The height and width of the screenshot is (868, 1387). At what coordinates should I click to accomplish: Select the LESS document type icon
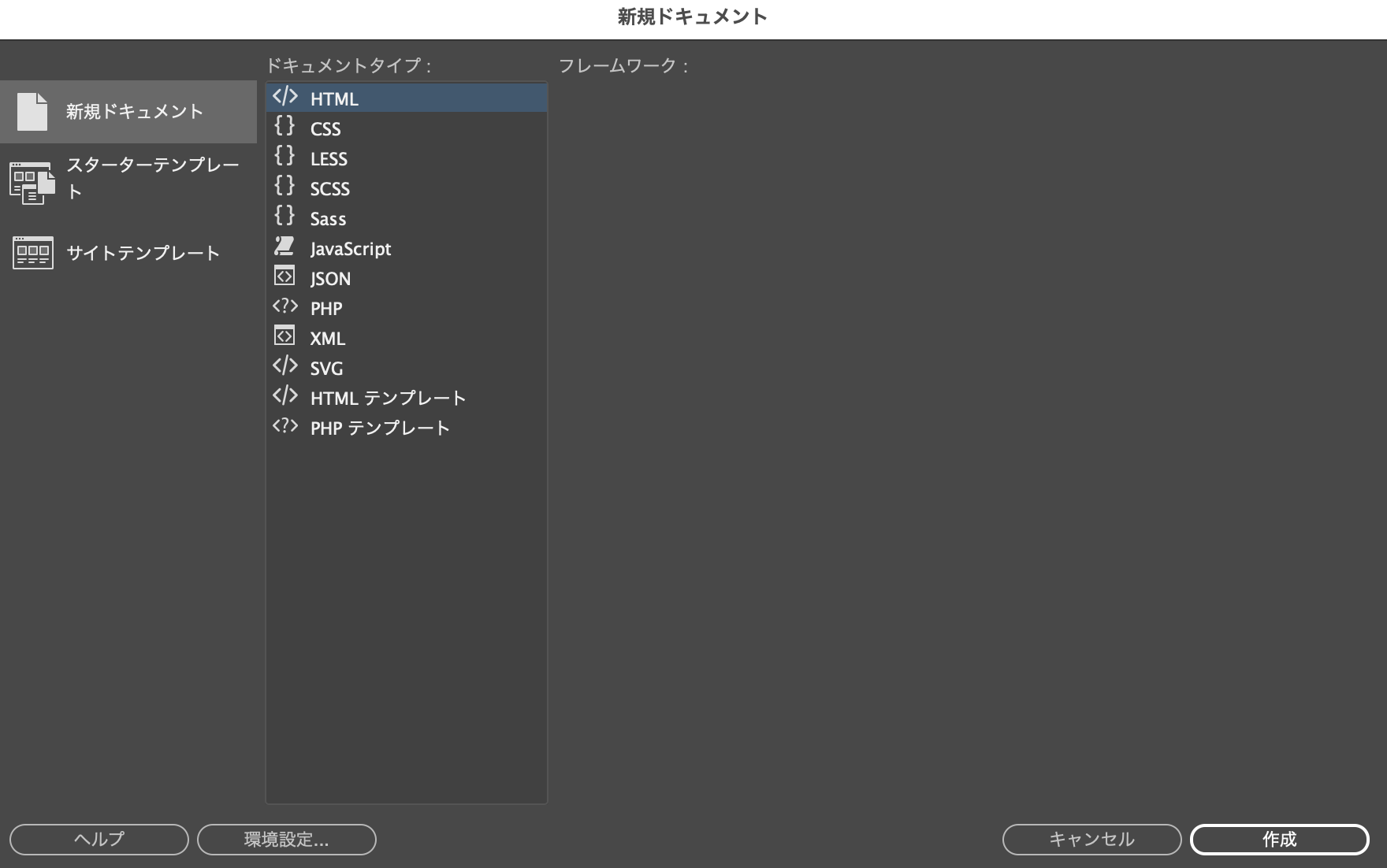point(285,157)
